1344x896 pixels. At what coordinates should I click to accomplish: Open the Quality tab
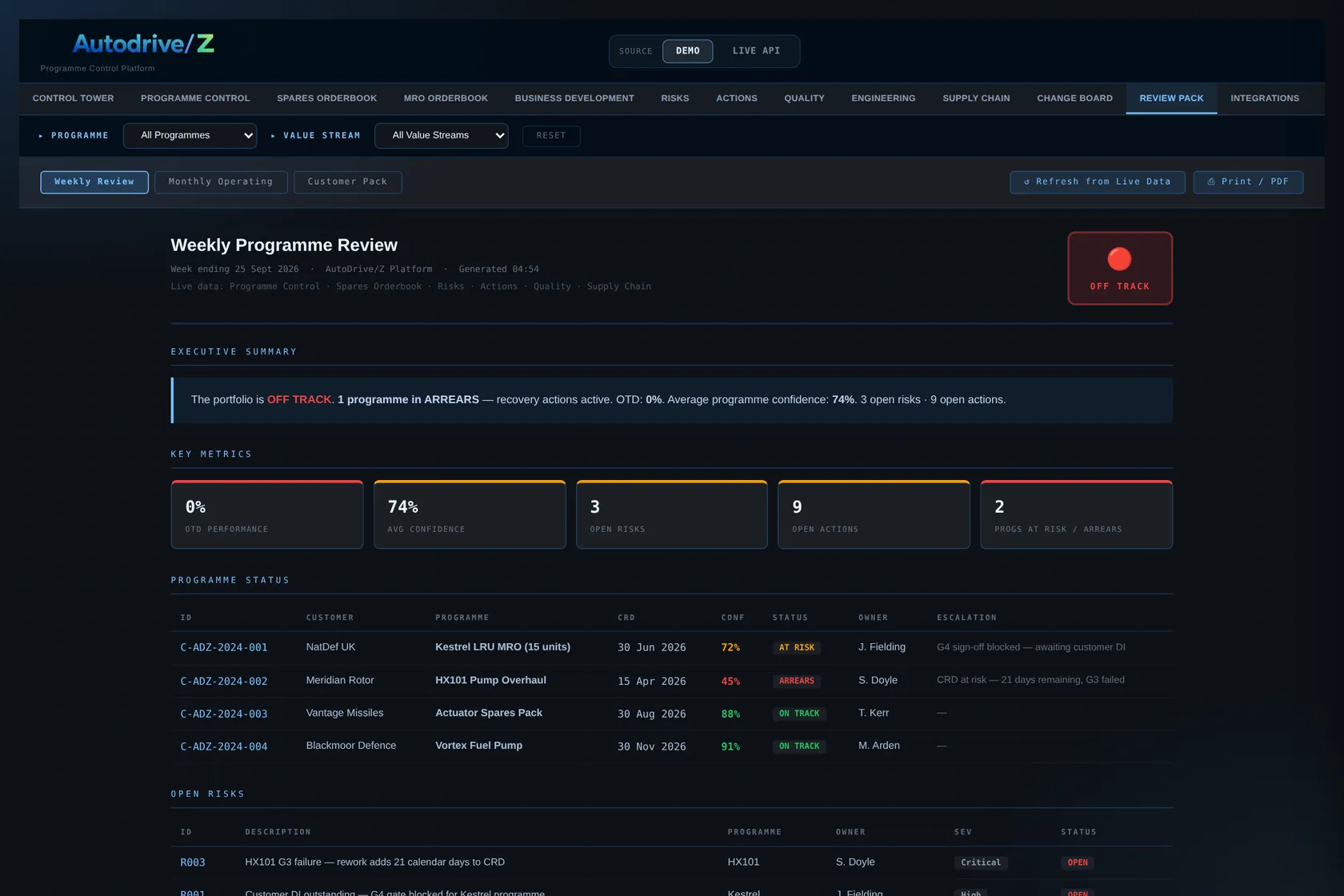[x=804, y=98]
